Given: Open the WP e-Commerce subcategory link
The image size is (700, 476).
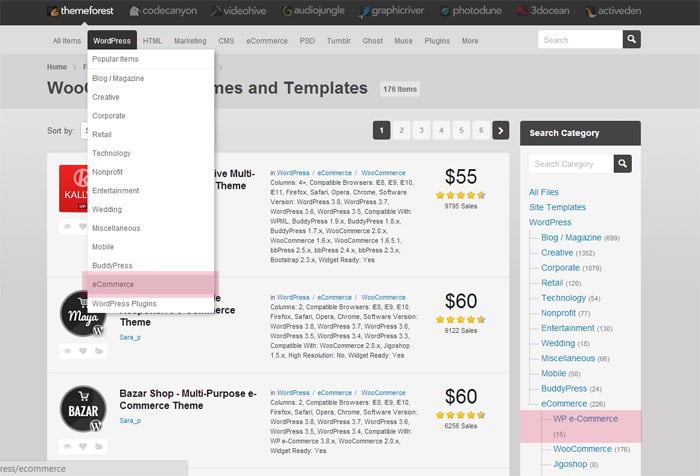Looking at the screenshot, I should [585, 419].
